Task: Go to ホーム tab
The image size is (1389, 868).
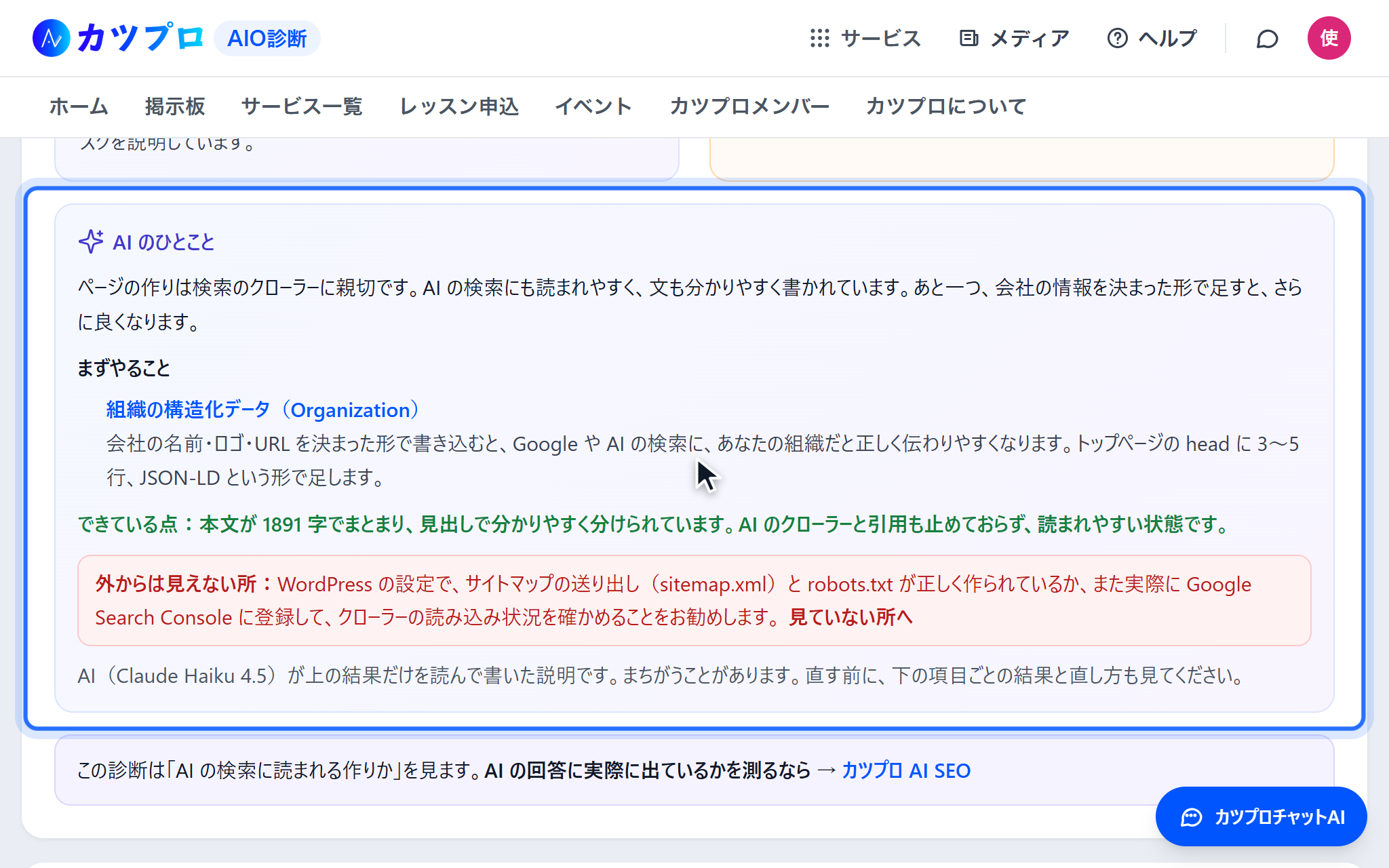Action: (79, 106)
